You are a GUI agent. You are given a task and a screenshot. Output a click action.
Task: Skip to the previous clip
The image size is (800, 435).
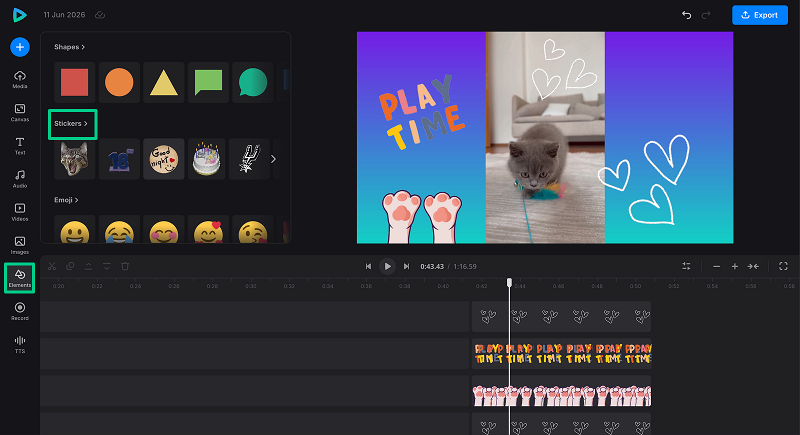tap(368, 266)
